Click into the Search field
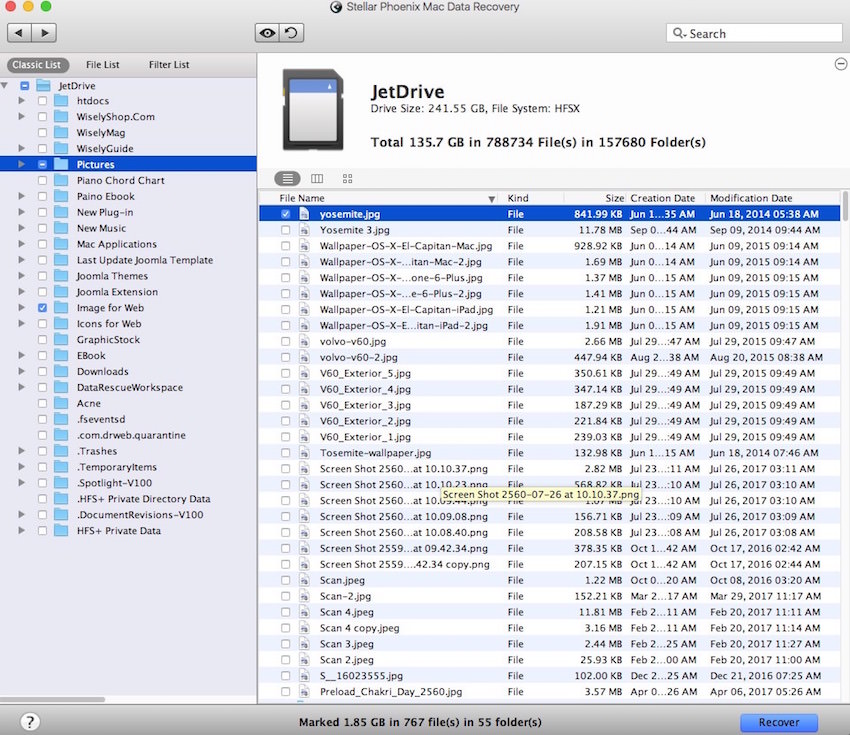 coord(754,33)
